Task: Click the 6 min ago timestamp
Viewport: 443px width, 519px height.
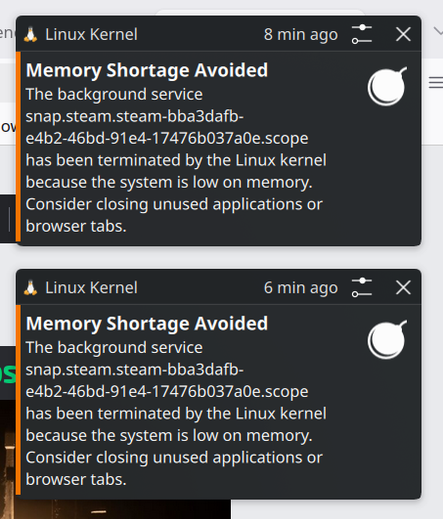Action: coord(301,288)
